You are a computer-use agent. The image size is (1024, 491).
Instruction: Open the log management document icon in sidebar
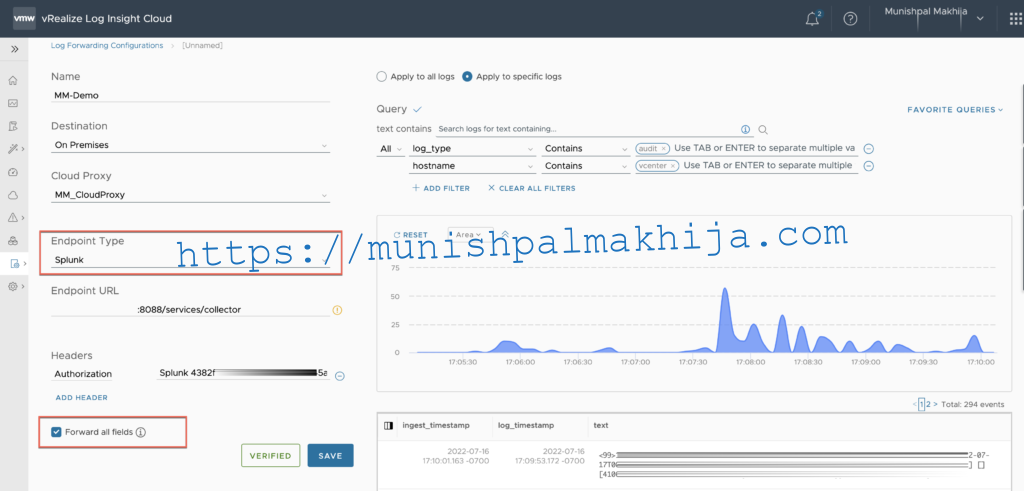pos(14,263)
